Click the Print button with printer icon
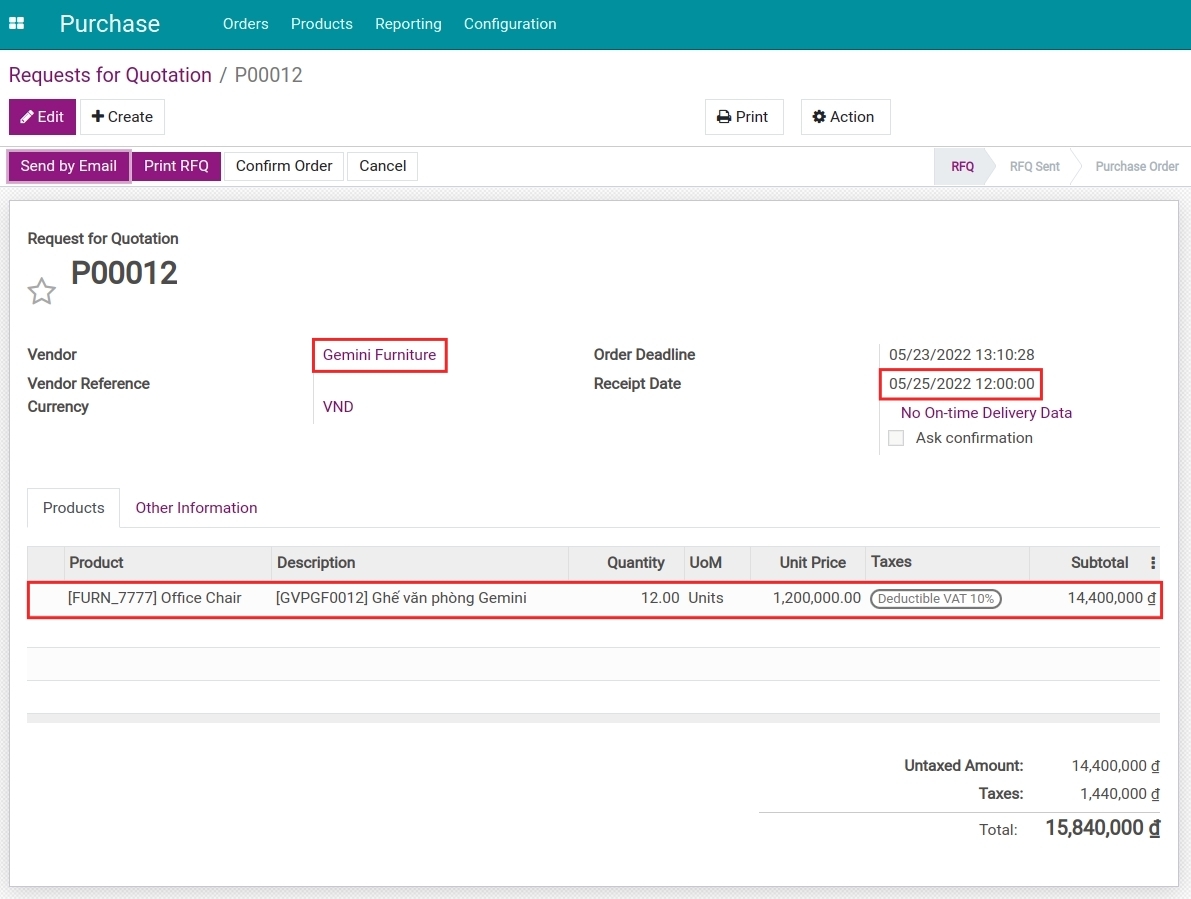The image size is (1191, 899). coord(743,117)
